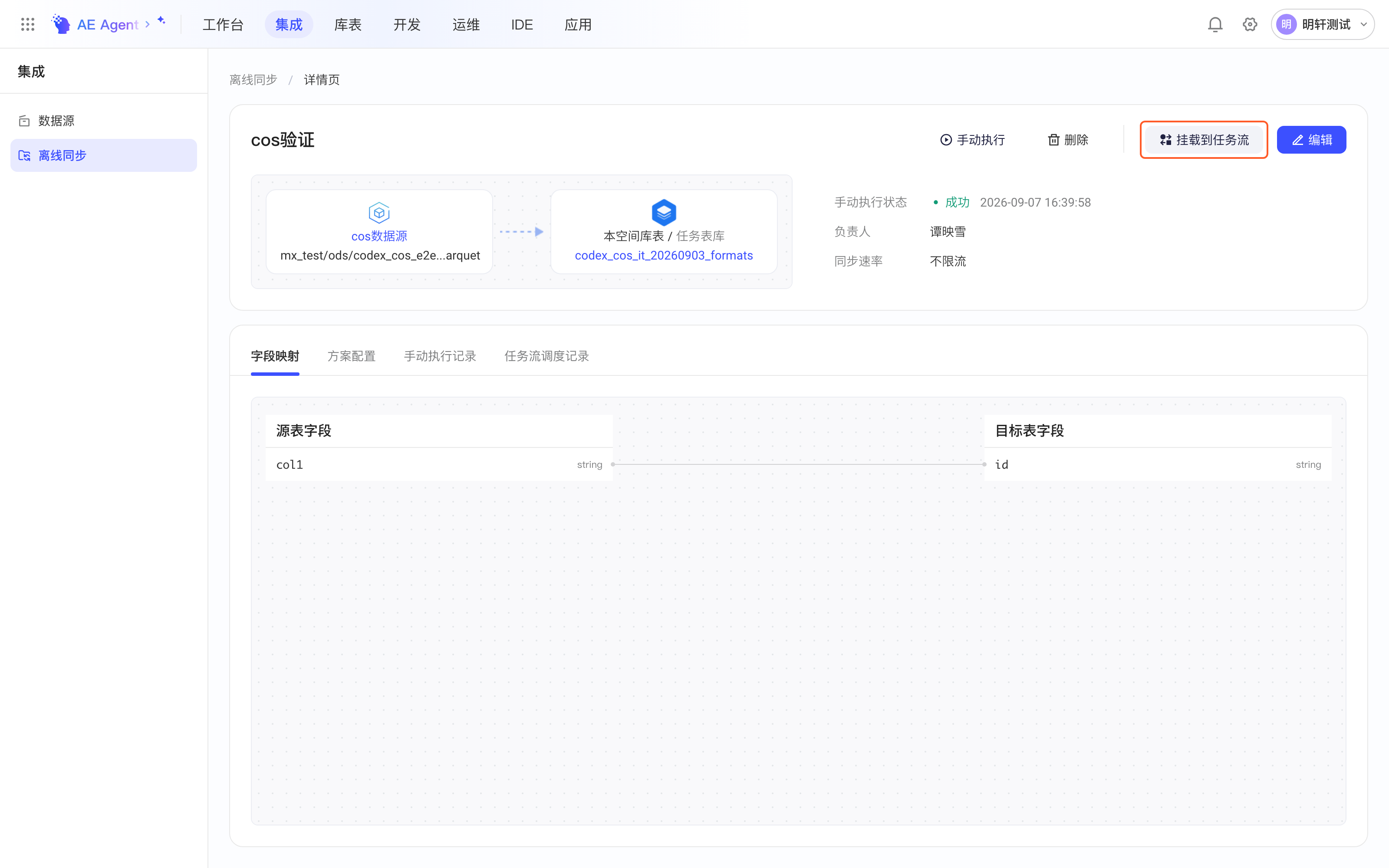Viewport: 1389px width, 868px height.
Task: Open the app launcher grid icon
Action: (27, 24)
